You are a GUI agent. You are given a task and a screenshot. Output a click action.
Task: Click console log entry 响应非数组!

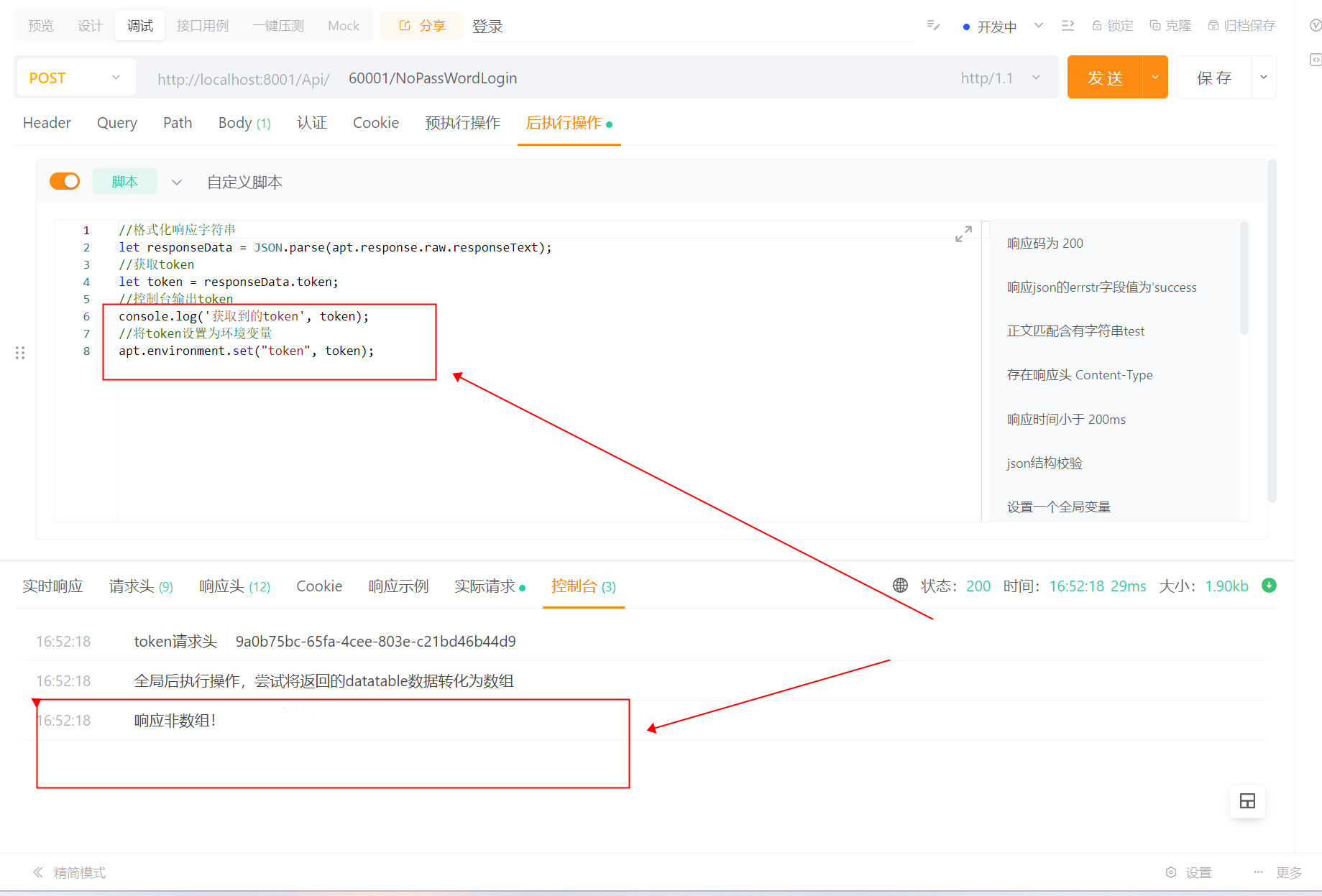click(x=175, y=720)
